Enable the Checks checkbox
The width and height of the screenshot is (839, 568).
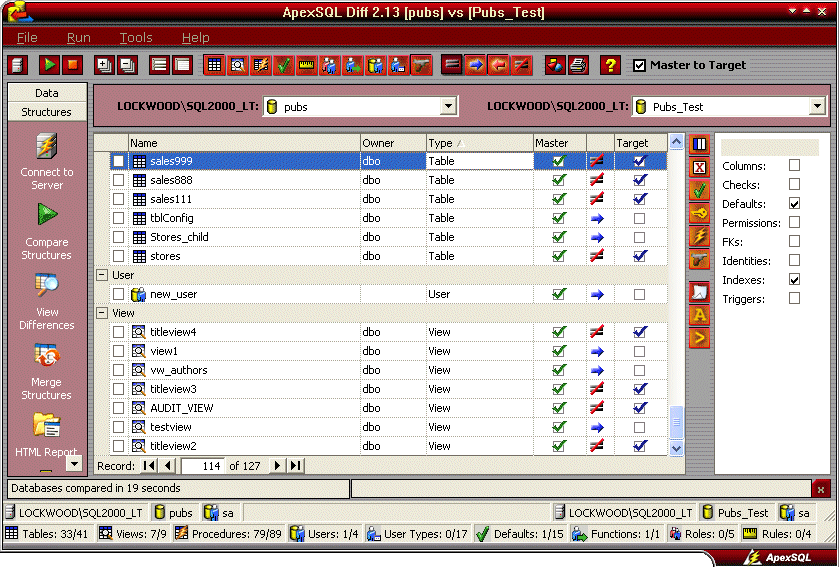click(795, 185)
